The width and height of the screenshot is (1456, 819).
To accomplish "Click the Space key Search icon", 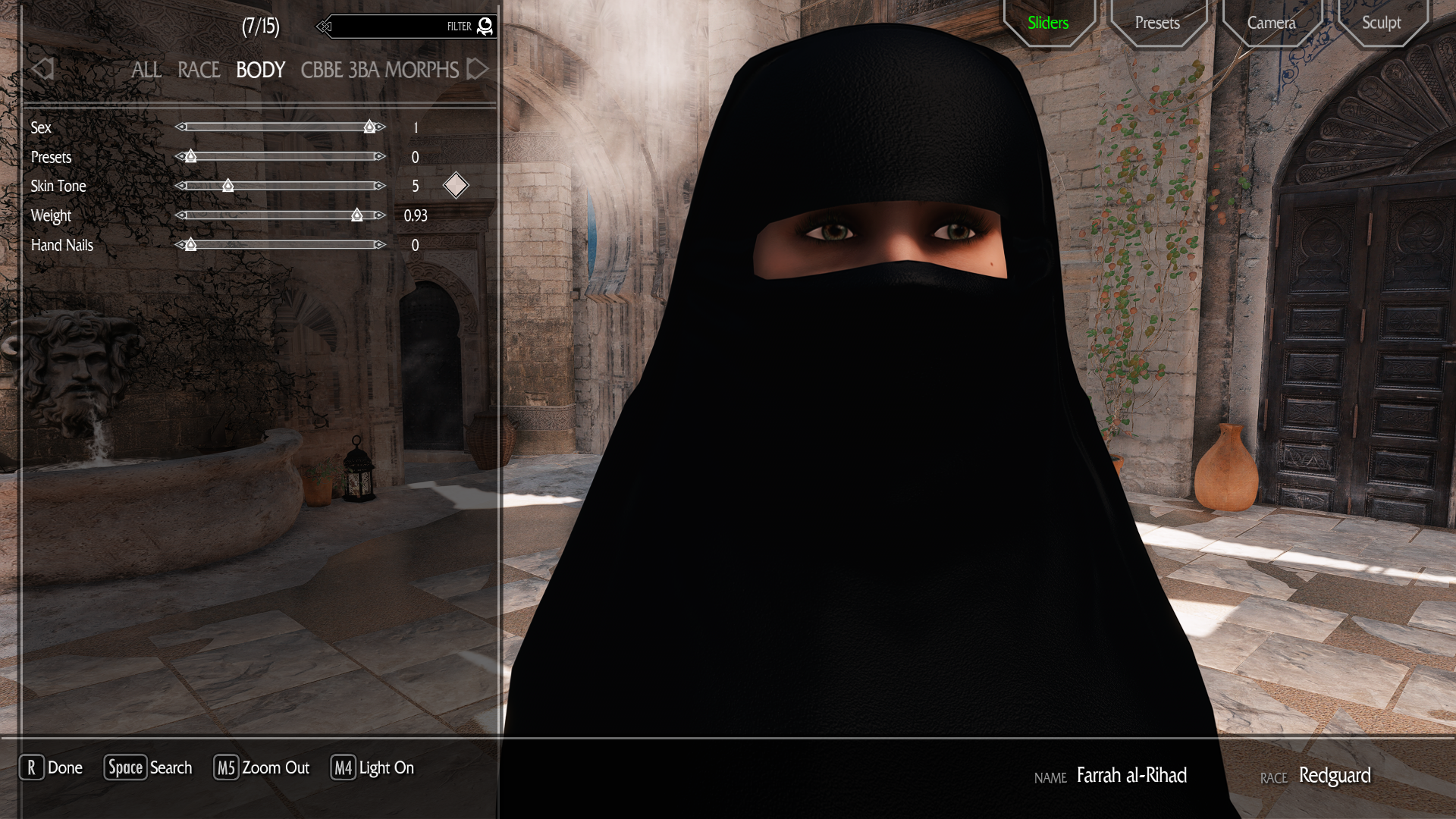I will point(125,767).
